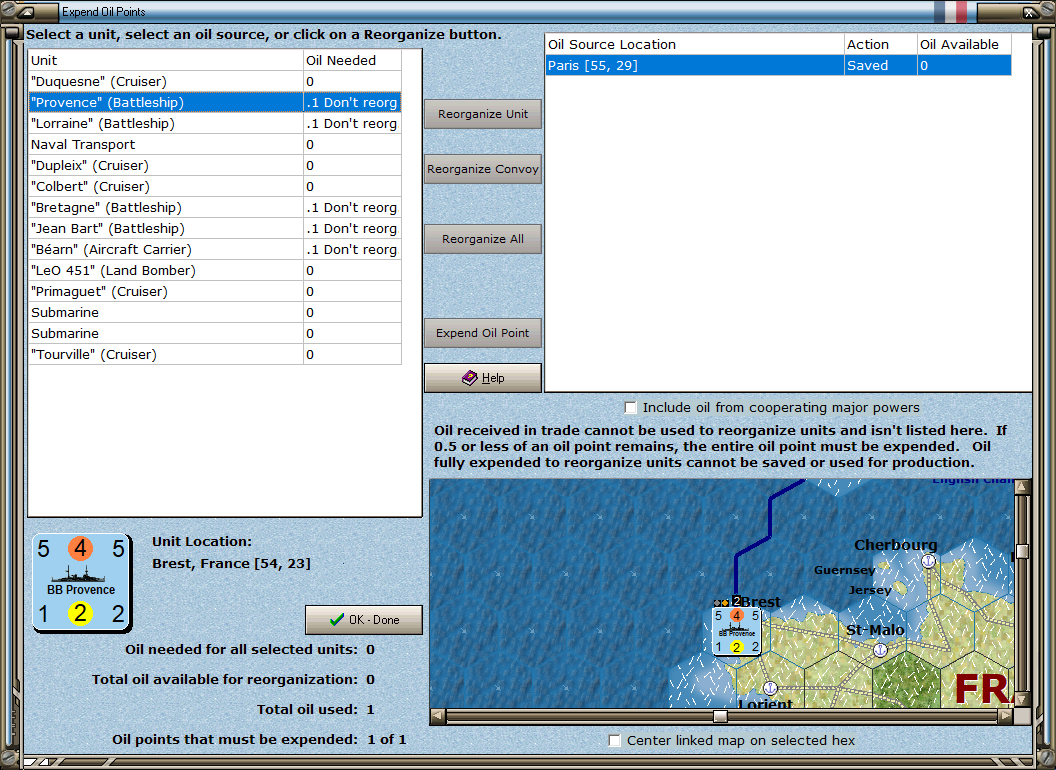Check Center linked map on selected hex

point(614,740)
